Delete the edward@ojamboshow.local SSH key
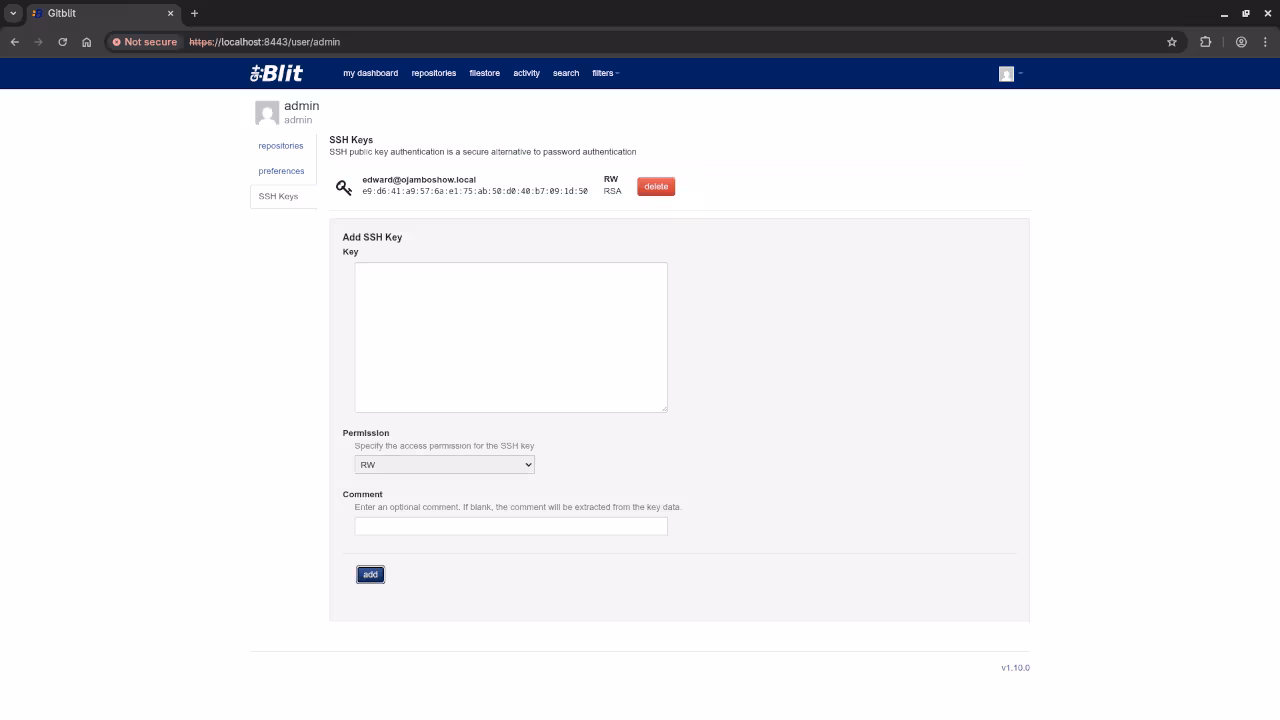This screenshot has width=1280, height=720. (656, 187)
